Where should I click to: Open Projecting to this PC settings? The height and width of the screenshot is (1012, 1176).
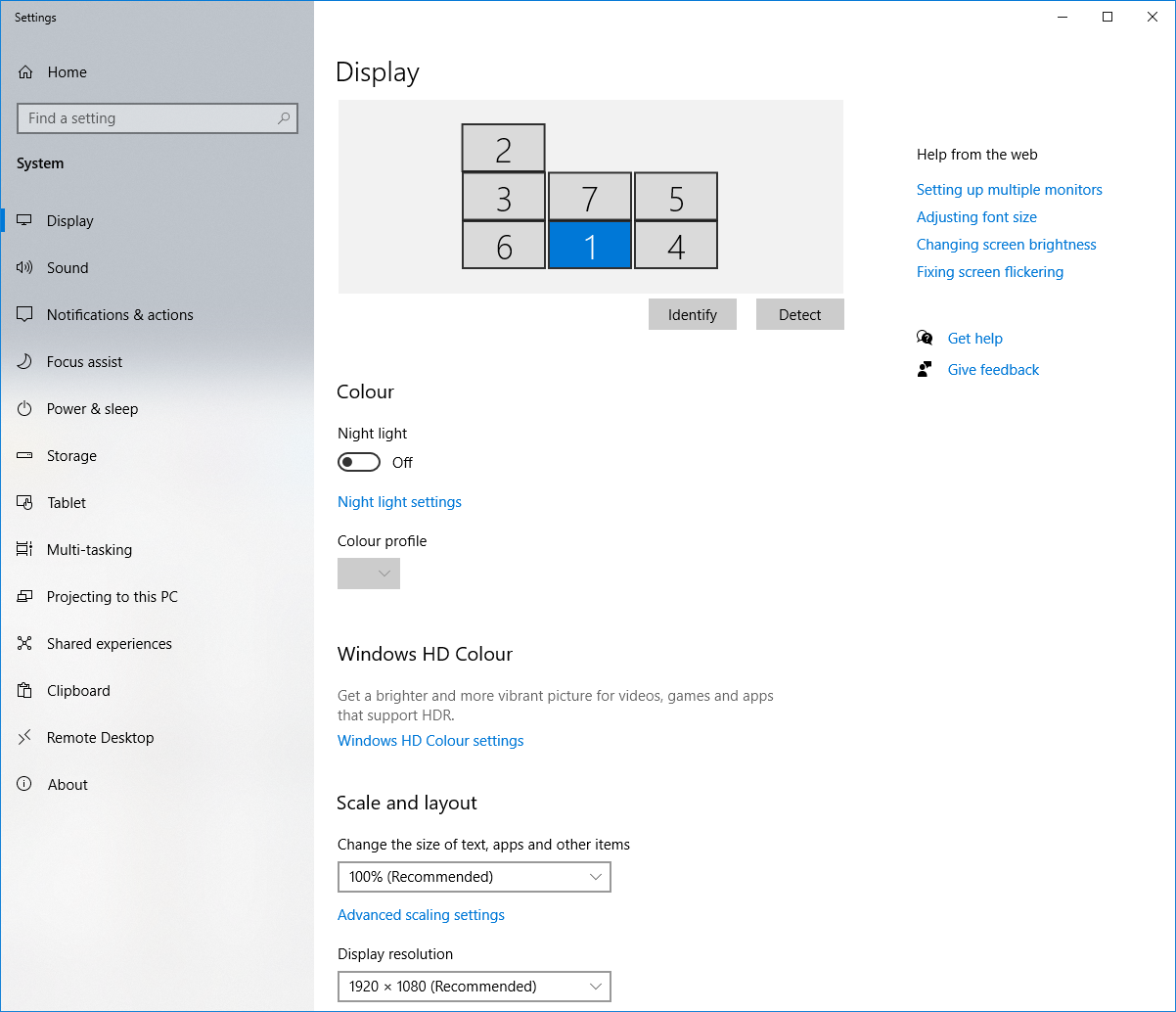(157, 597)
